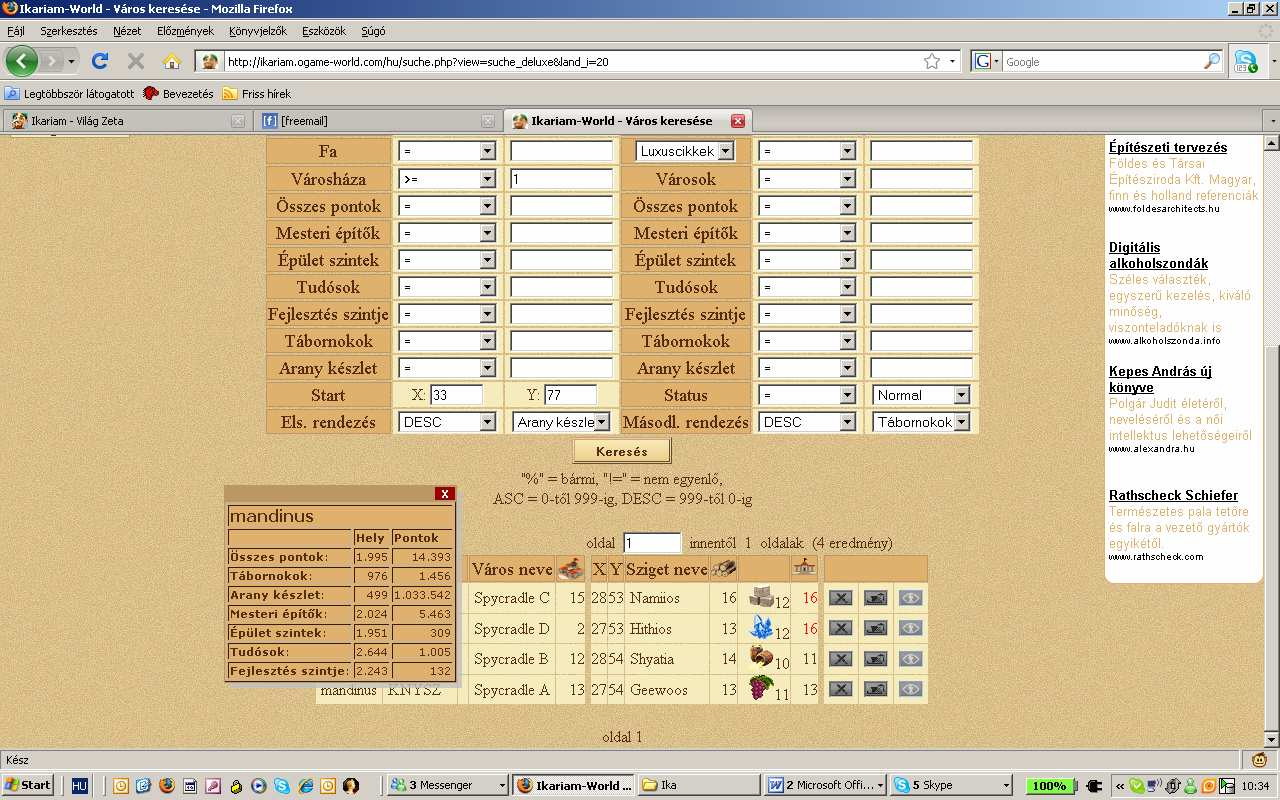Open the Könyvjelzők menu
1280x800 pixels.
(258, 31)
